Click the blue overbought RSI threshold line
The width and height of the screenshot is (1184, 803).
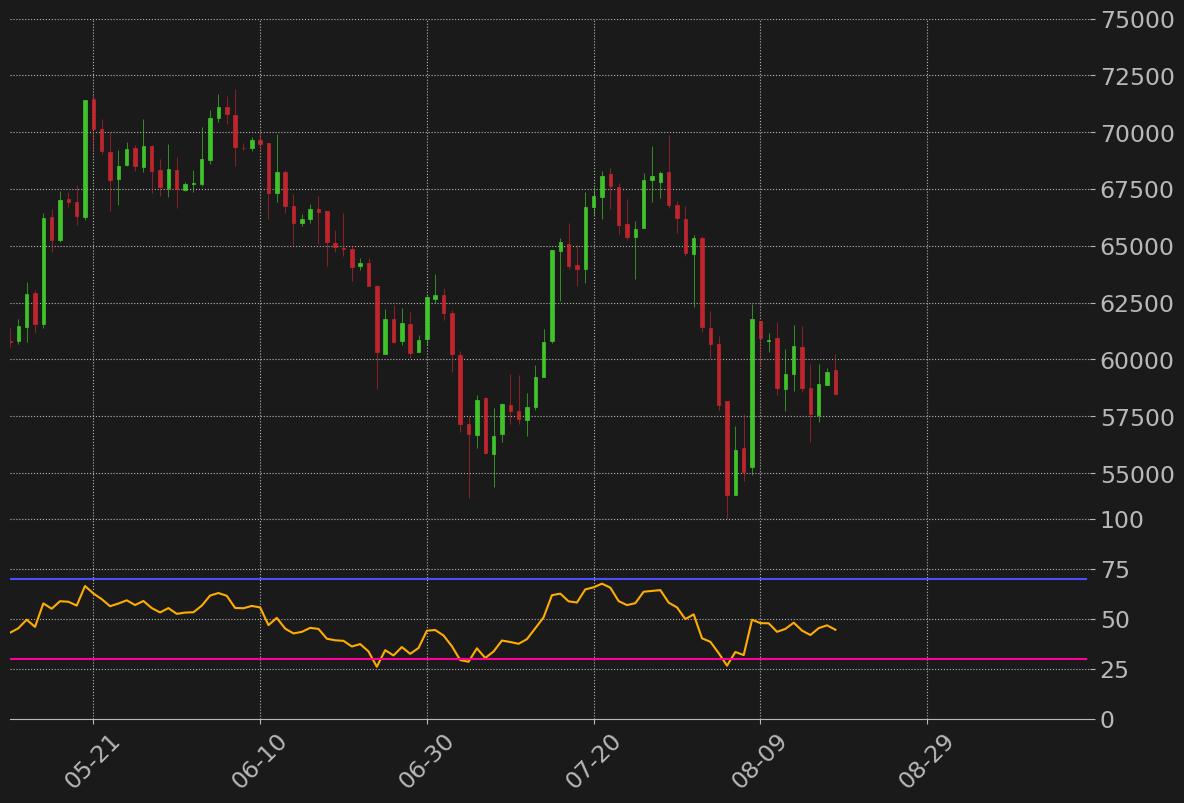[x=548, y=579]
